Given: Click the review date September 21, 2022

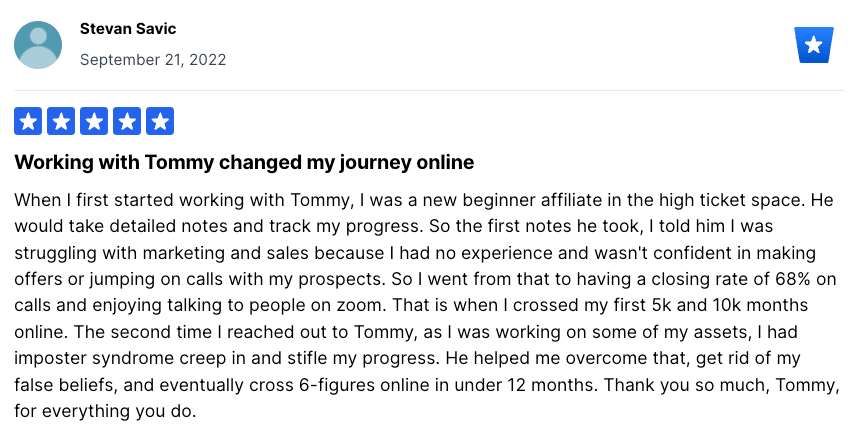Looking at the screenshot, I should point(153,59).
